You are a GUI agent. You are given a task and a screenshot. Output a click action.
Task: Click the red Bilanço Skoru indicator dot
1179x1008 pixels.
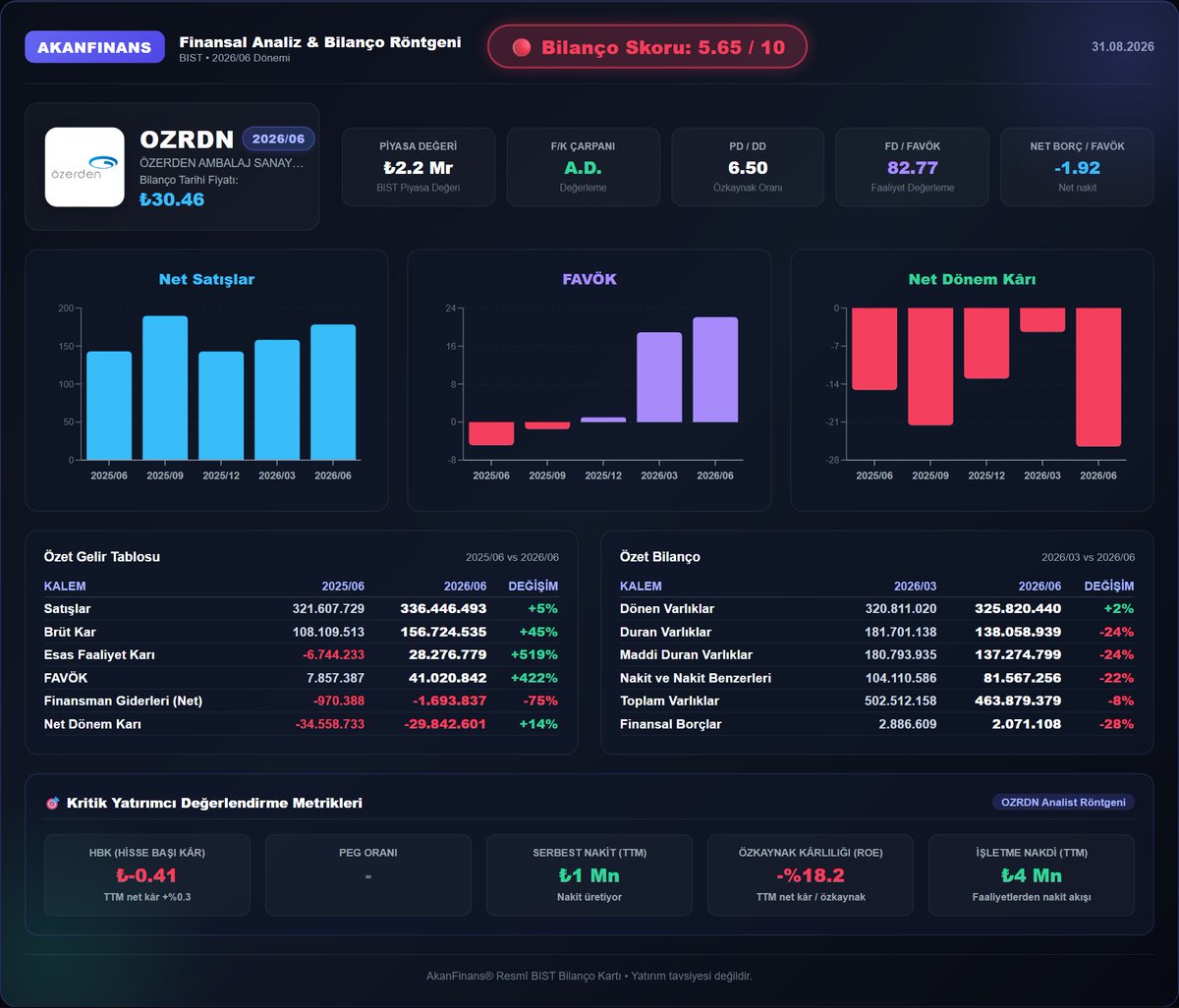pos(522,47)
